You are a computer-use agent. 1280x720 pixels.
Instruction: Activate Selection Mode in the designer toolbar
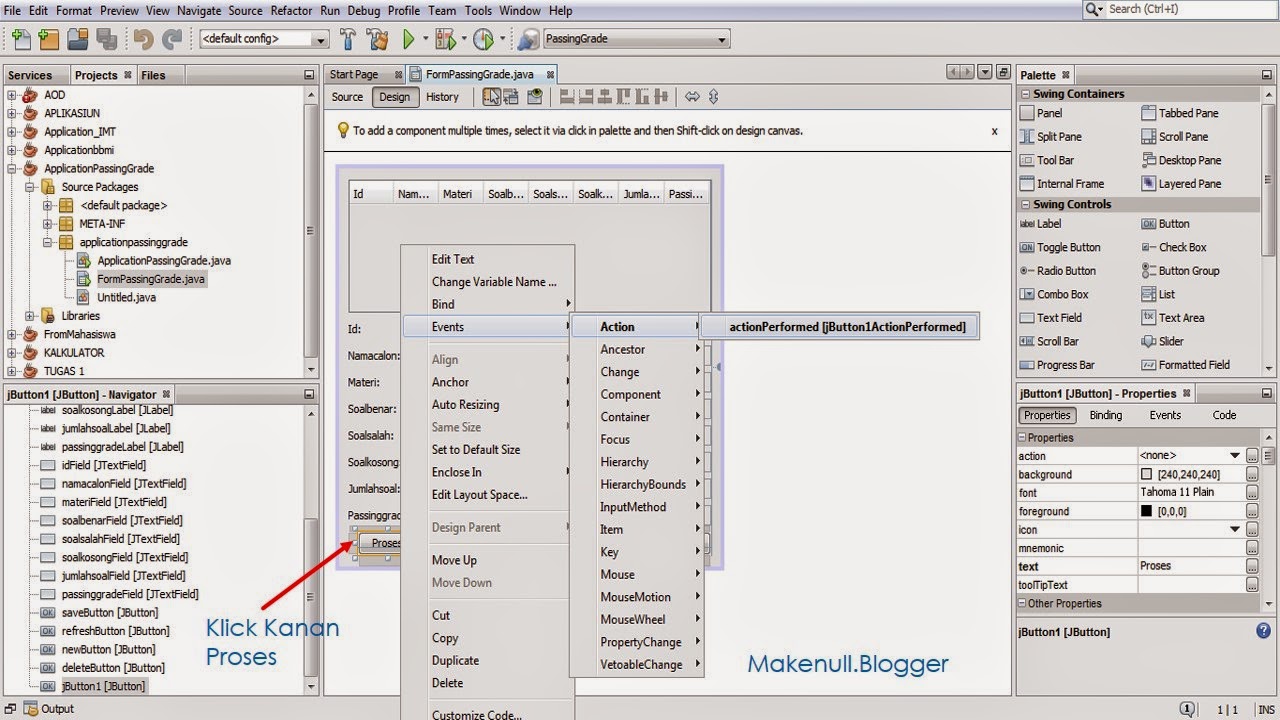(x=491, y=97)
